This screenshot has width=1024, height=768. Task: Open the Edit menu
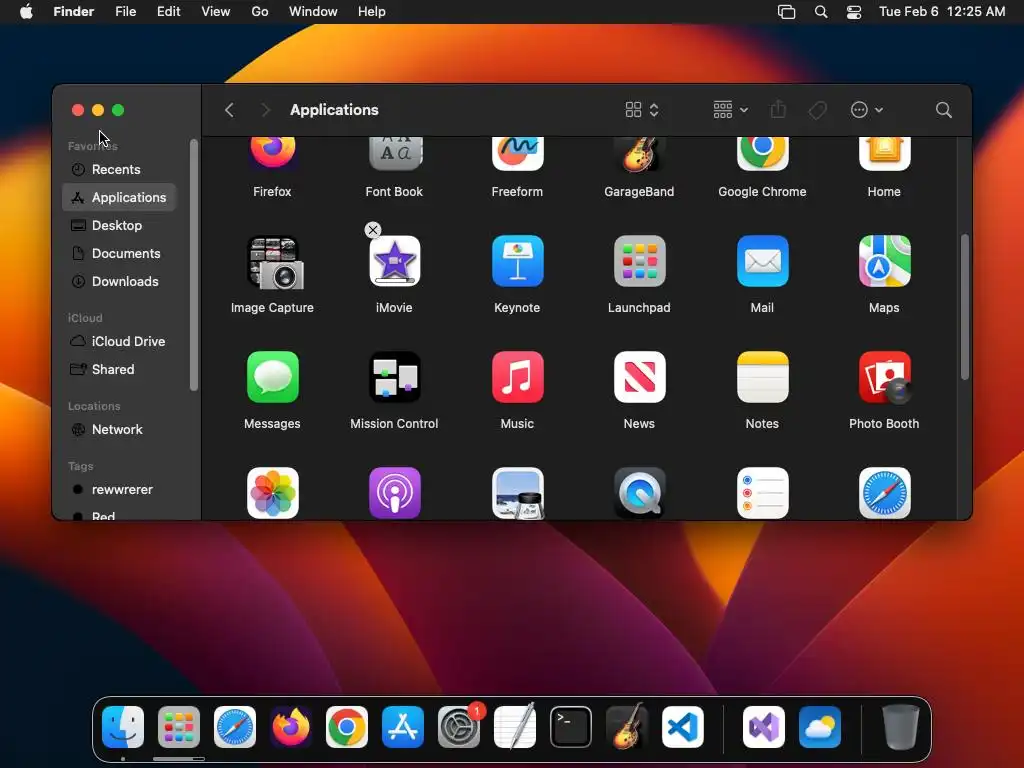[168, 12]
